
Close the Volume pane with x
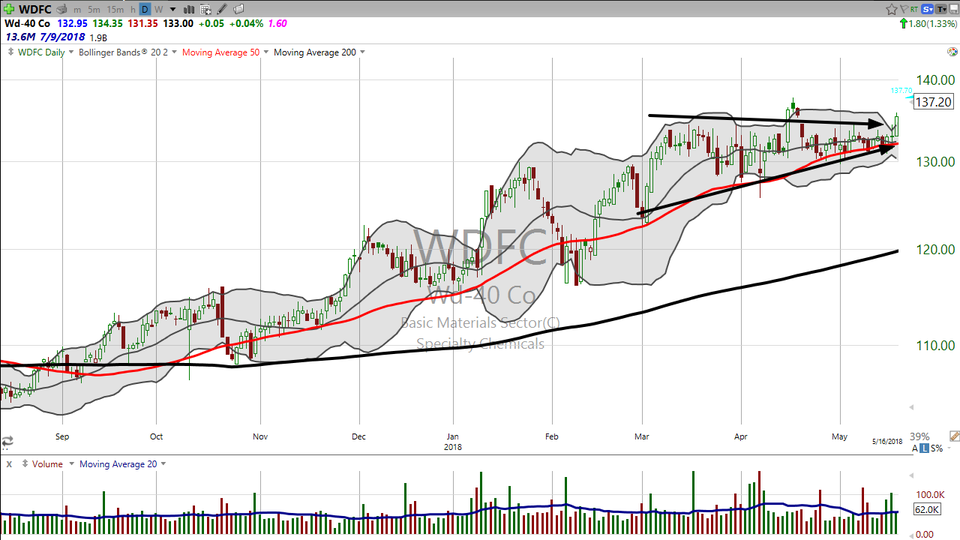tap(9, 464)
